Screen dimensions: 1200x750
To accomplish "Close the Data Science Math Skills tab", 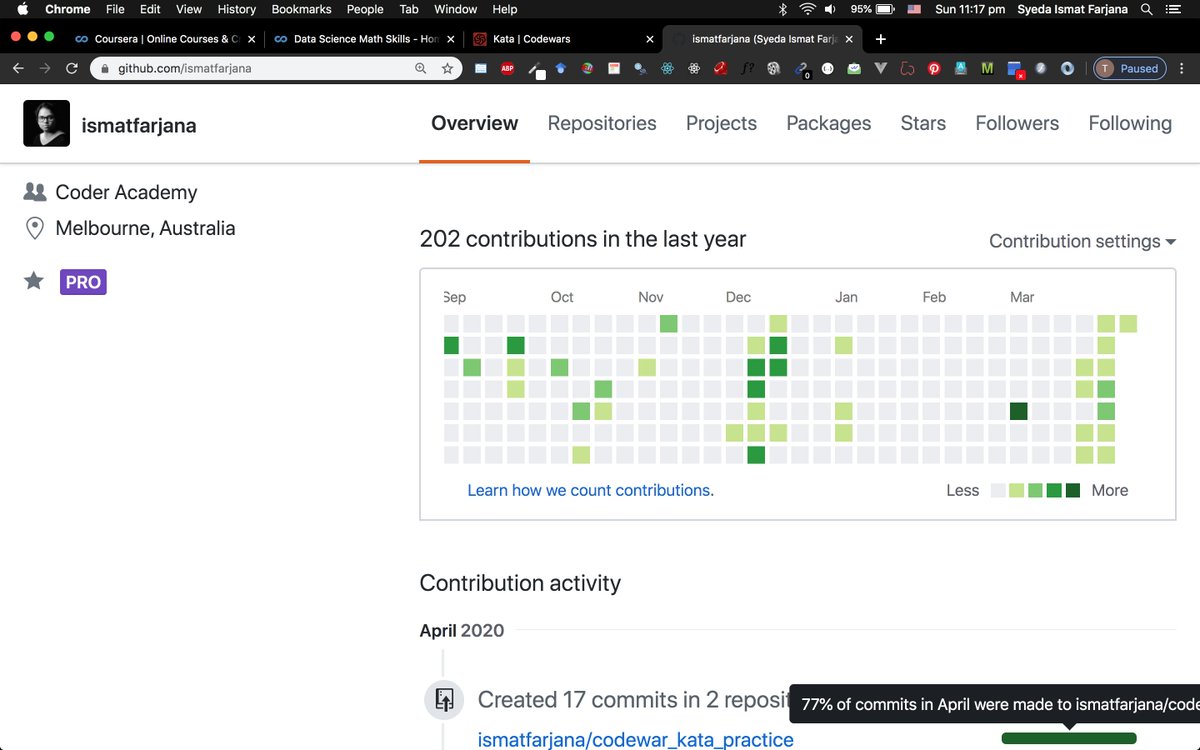I will click(x=451, y=39).
